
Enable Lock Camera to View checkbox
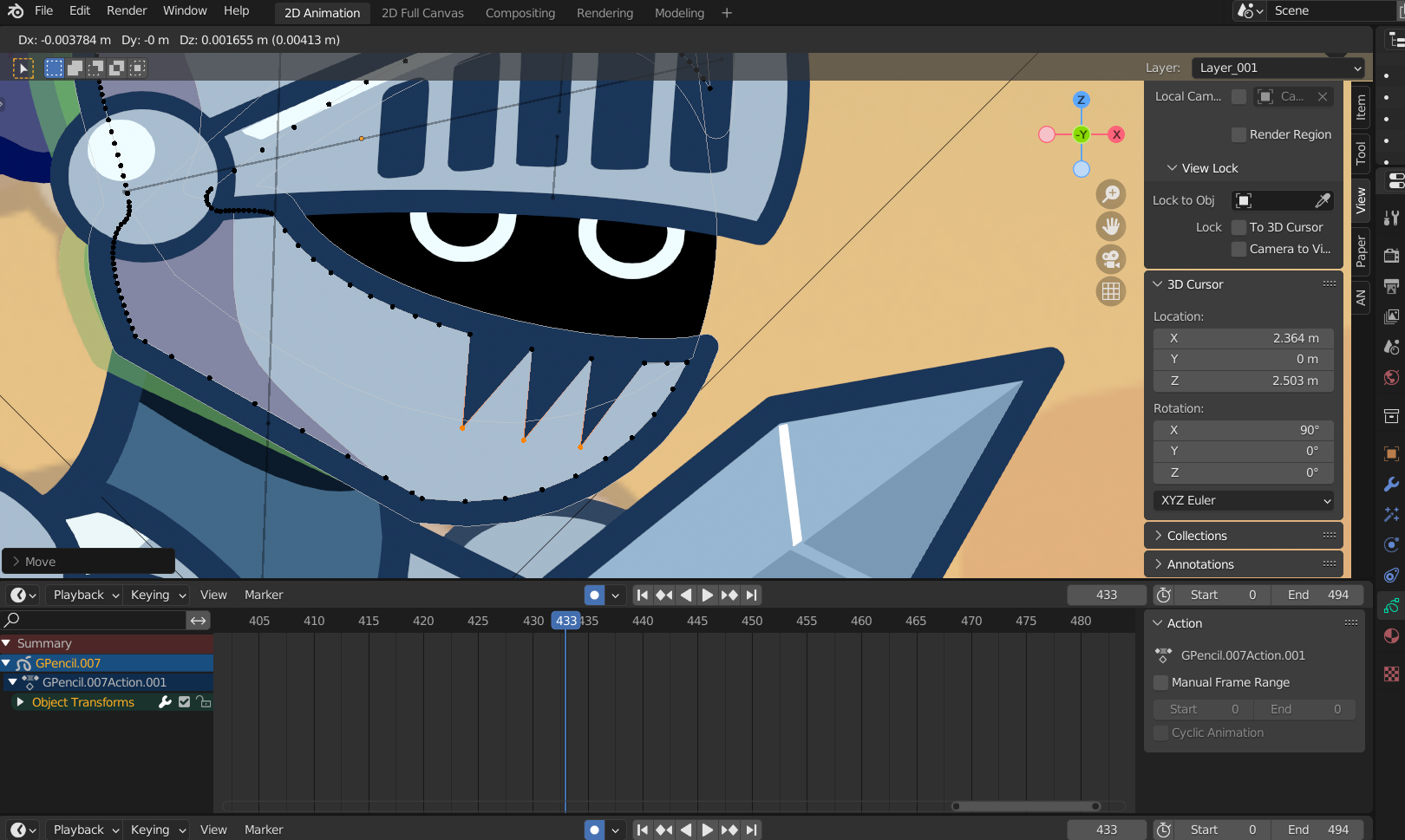1238,249
